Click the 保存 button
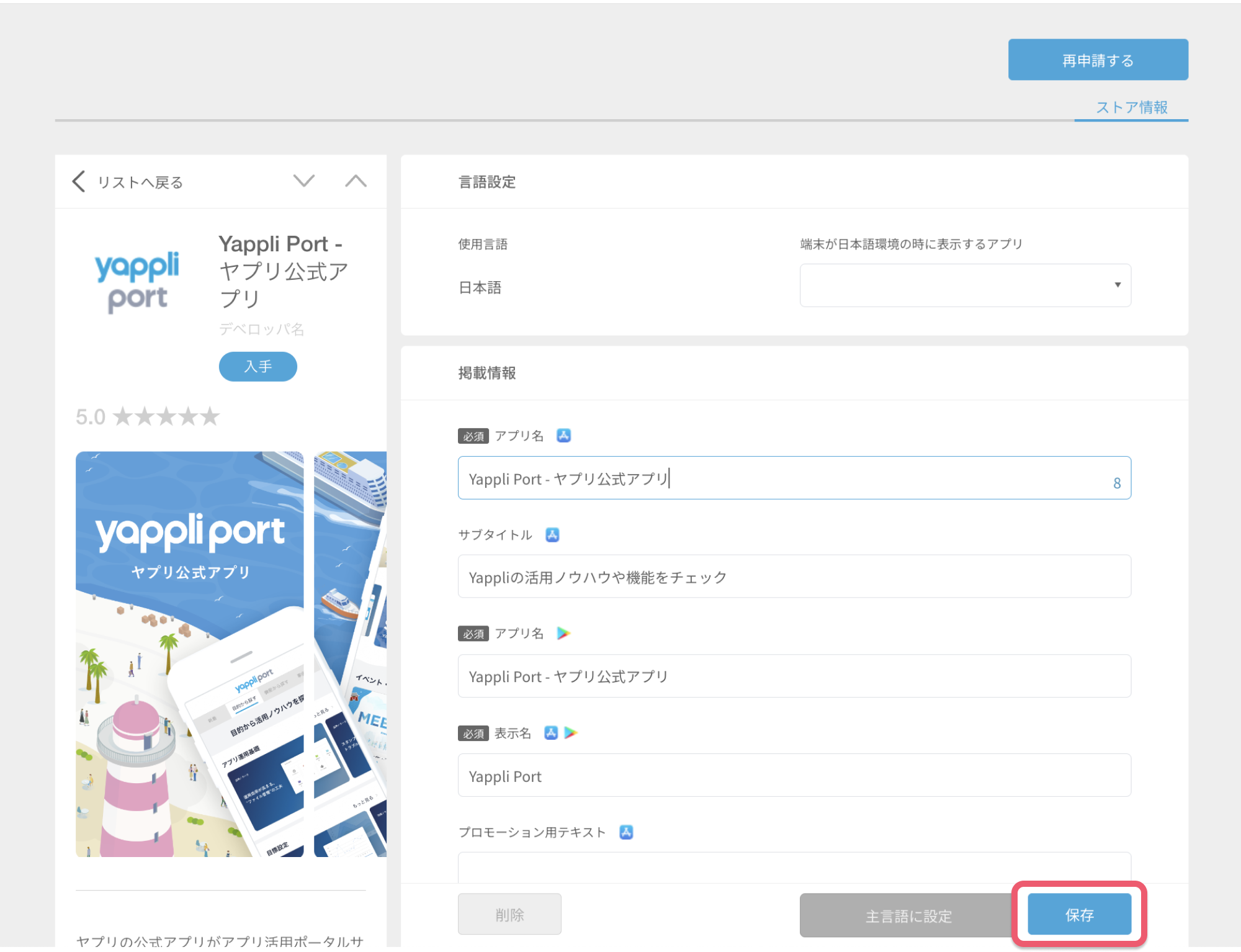This screenshot has height=952, width=1241. (x=1079, y=914)
